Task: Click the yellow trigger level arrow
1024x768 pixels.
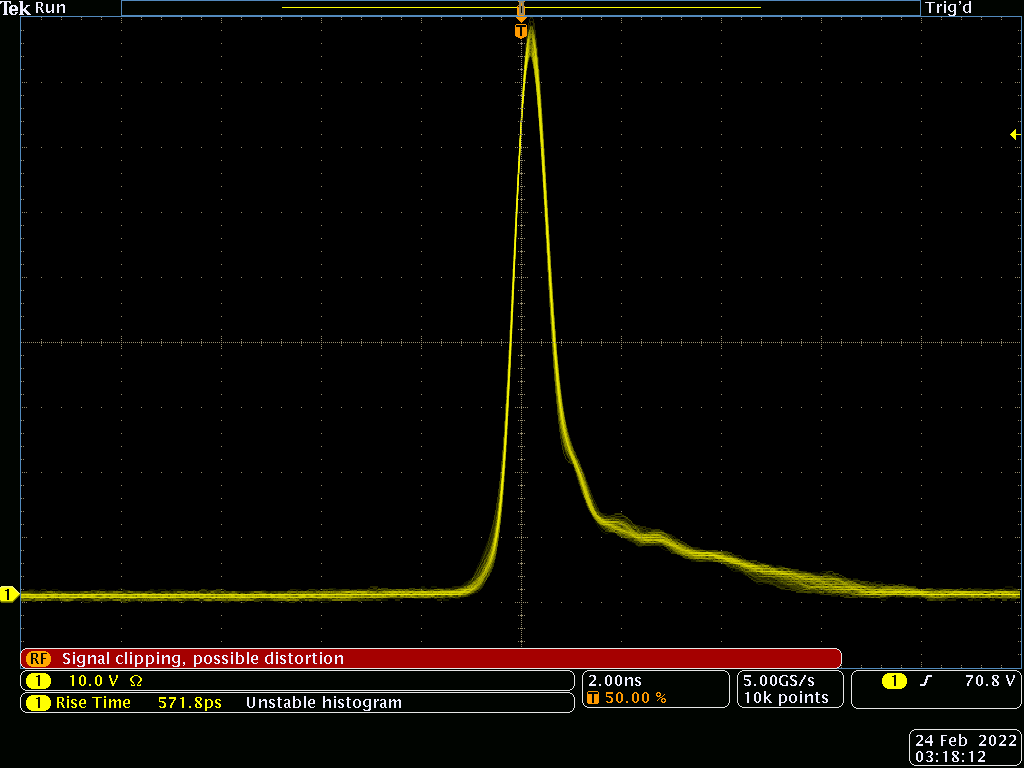Action: tap(1014, 134)
